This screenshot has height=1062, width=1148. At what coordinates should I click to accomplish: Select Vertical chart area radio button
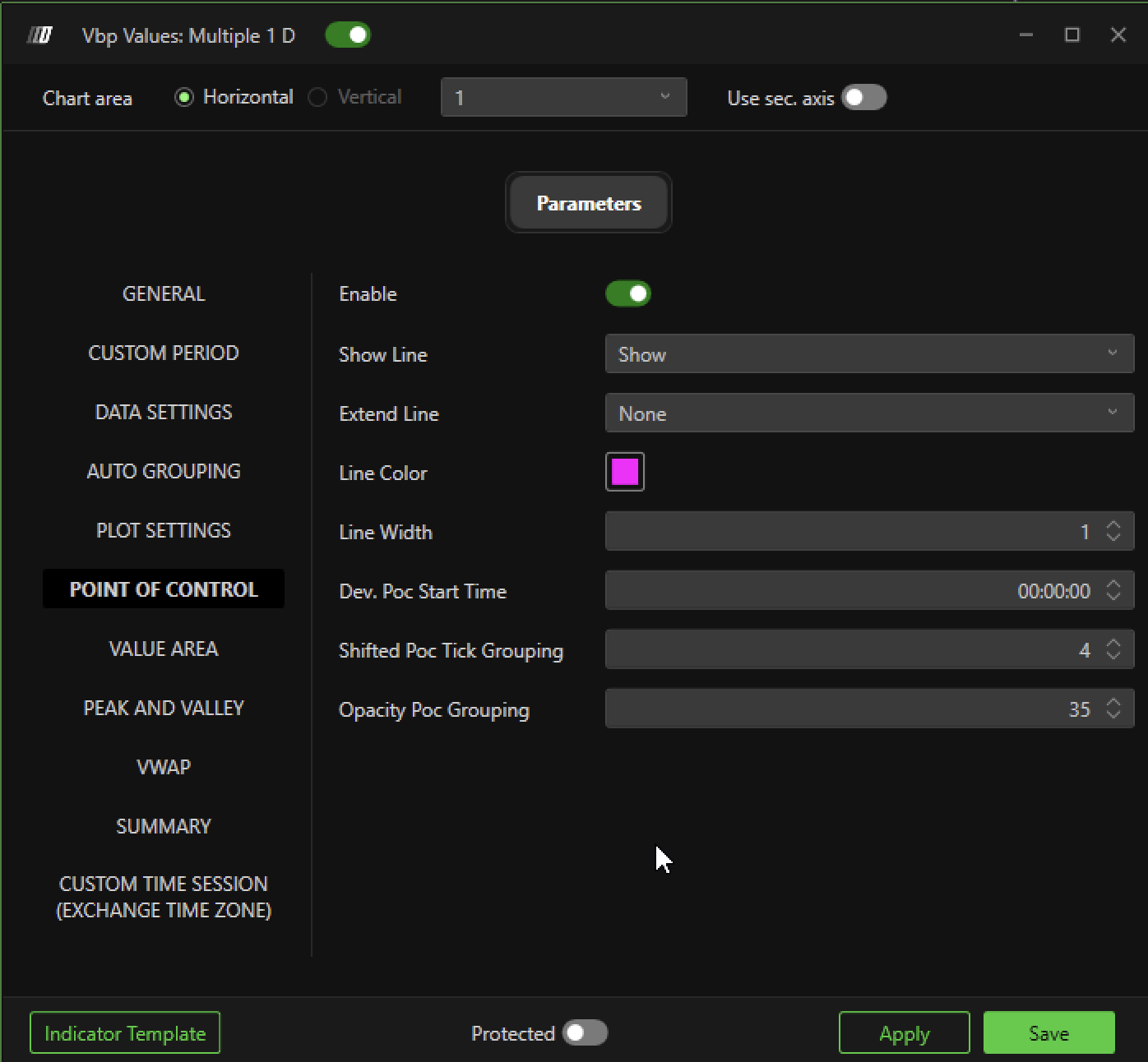[x=317, y=98]
